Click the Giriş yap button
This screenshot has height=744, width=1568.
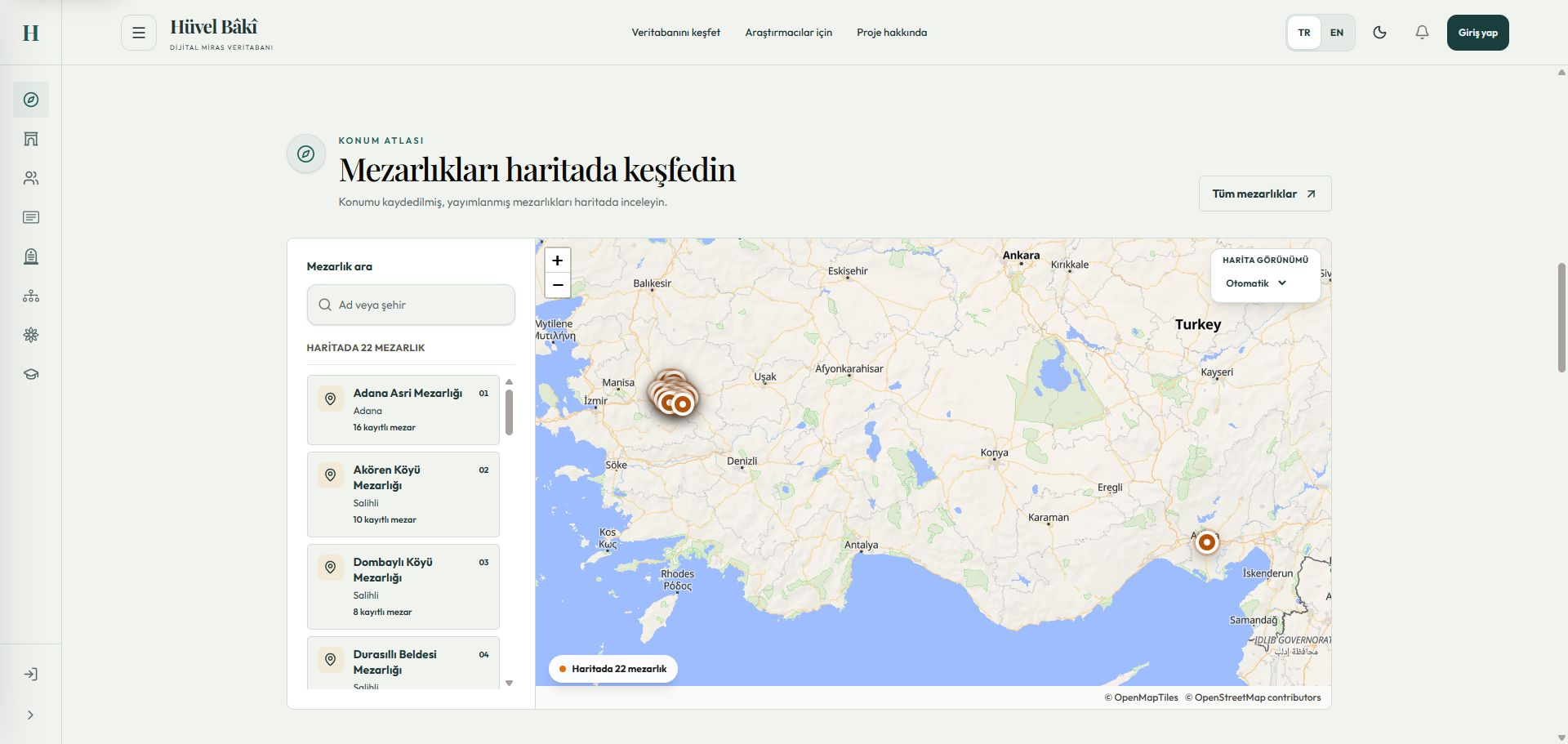[x=1477, y=33]
